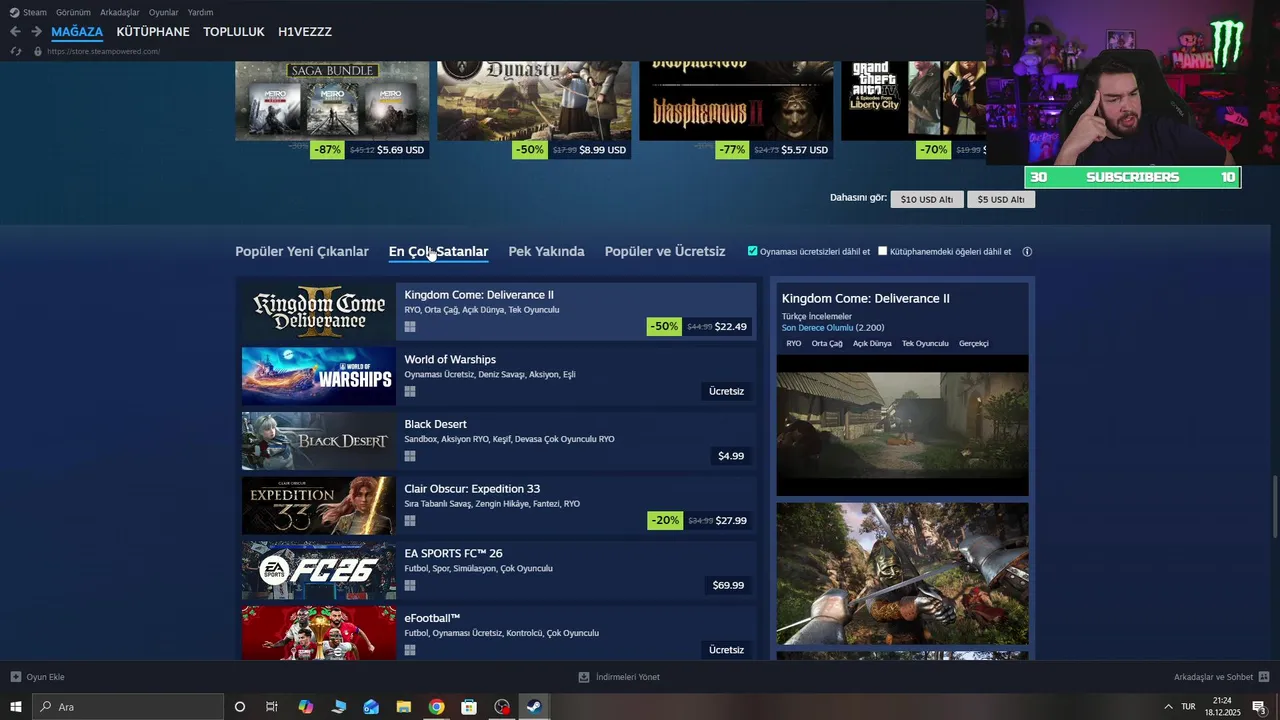The image size is (1280, 720).
Task: Open the notification center icon
Action: [1259, 707]
